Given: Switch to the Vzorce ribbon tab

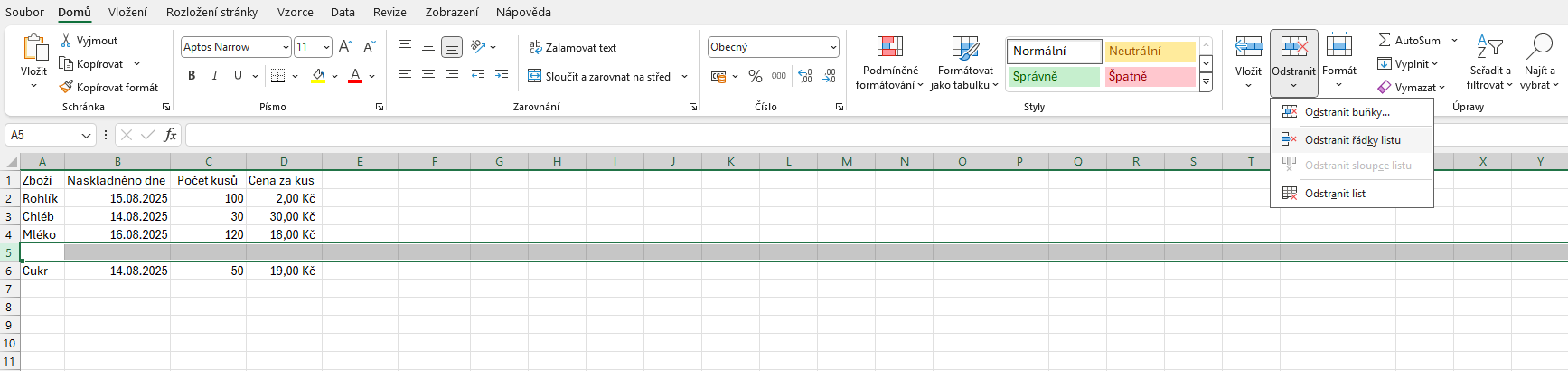Looking at the screenshot, I should point(296,12).
